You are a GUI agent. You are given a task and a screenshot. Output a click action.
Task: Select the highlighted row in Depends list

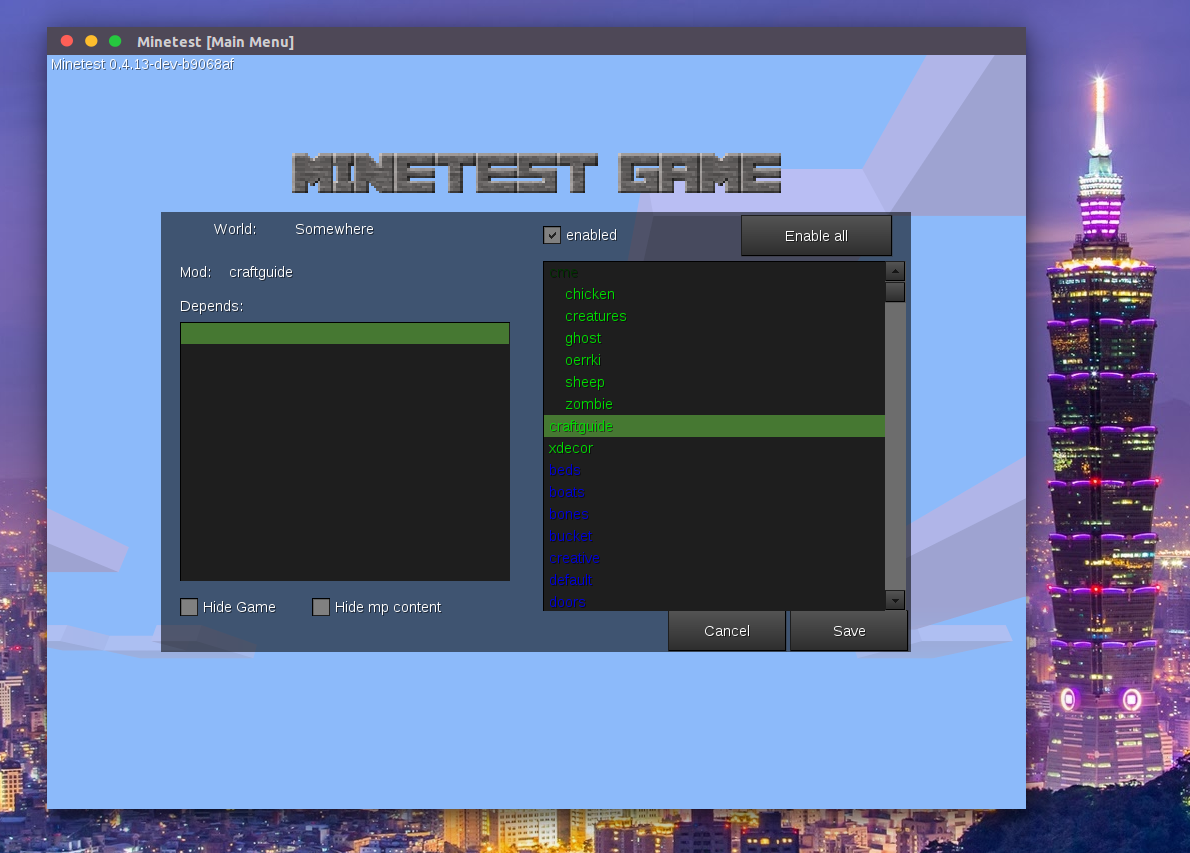pyautogui.click(x=344, y=334)
